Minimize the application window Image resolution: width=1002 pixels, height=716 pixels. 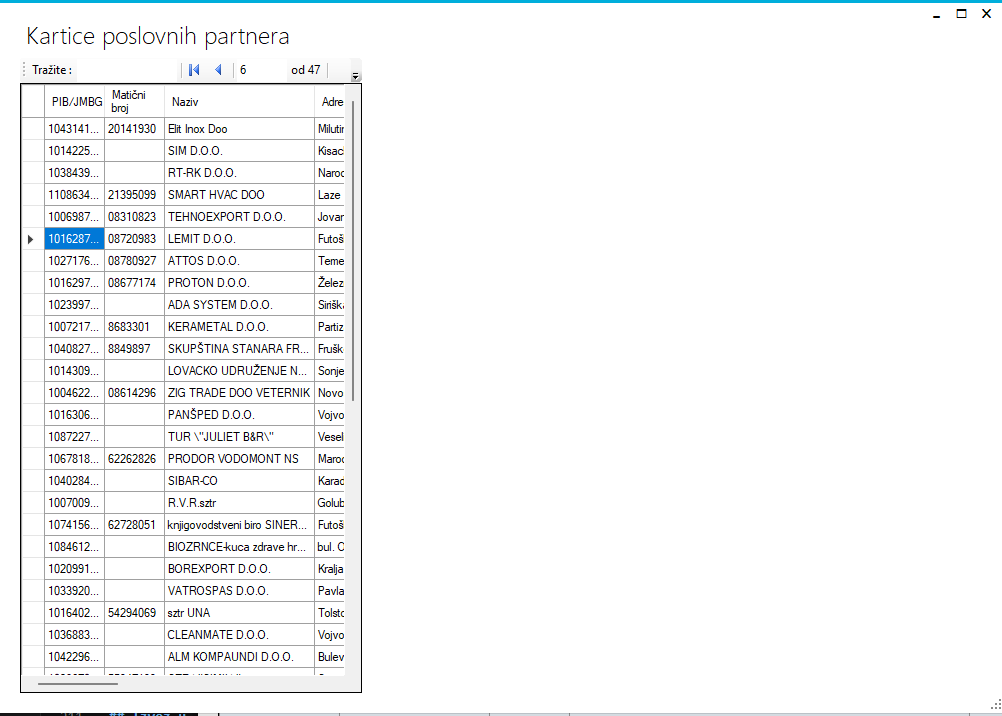coord(936,14)
